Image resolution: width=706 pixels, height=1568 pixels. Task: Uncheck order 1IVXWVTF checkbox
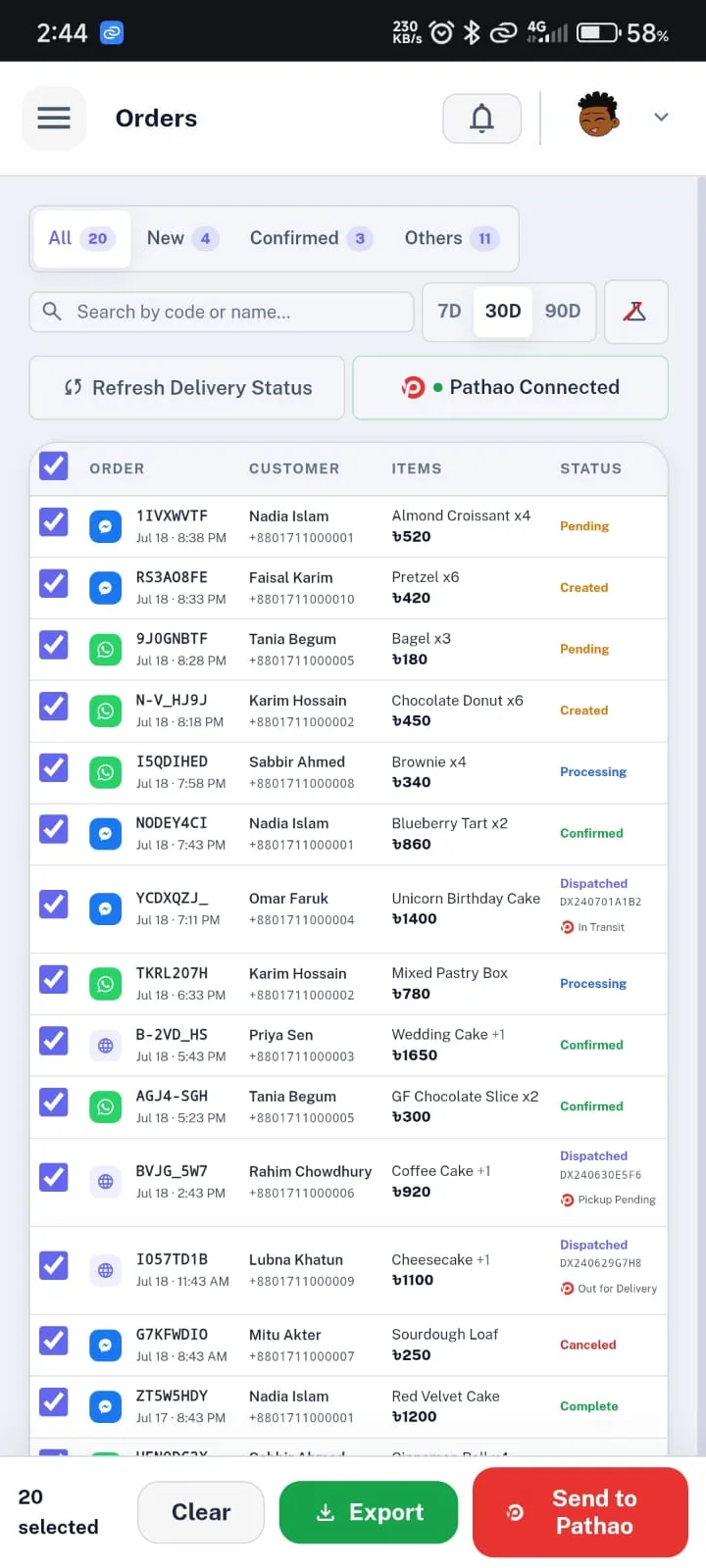(54, 522)
